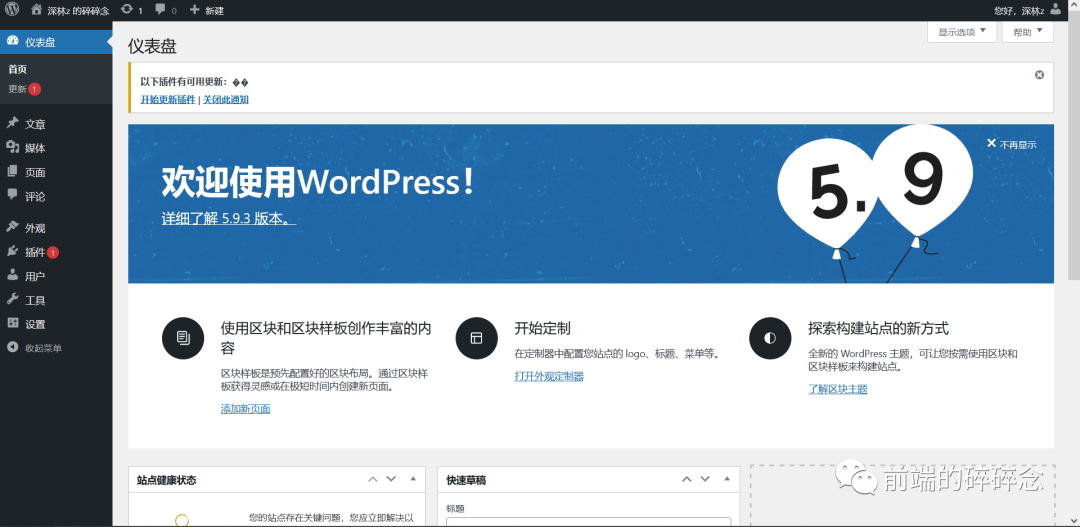Image resolution: width=1080 pixels, height=527 pixels.
Task: Click the 外观 paintbrush icon
Action: point(12,227)
